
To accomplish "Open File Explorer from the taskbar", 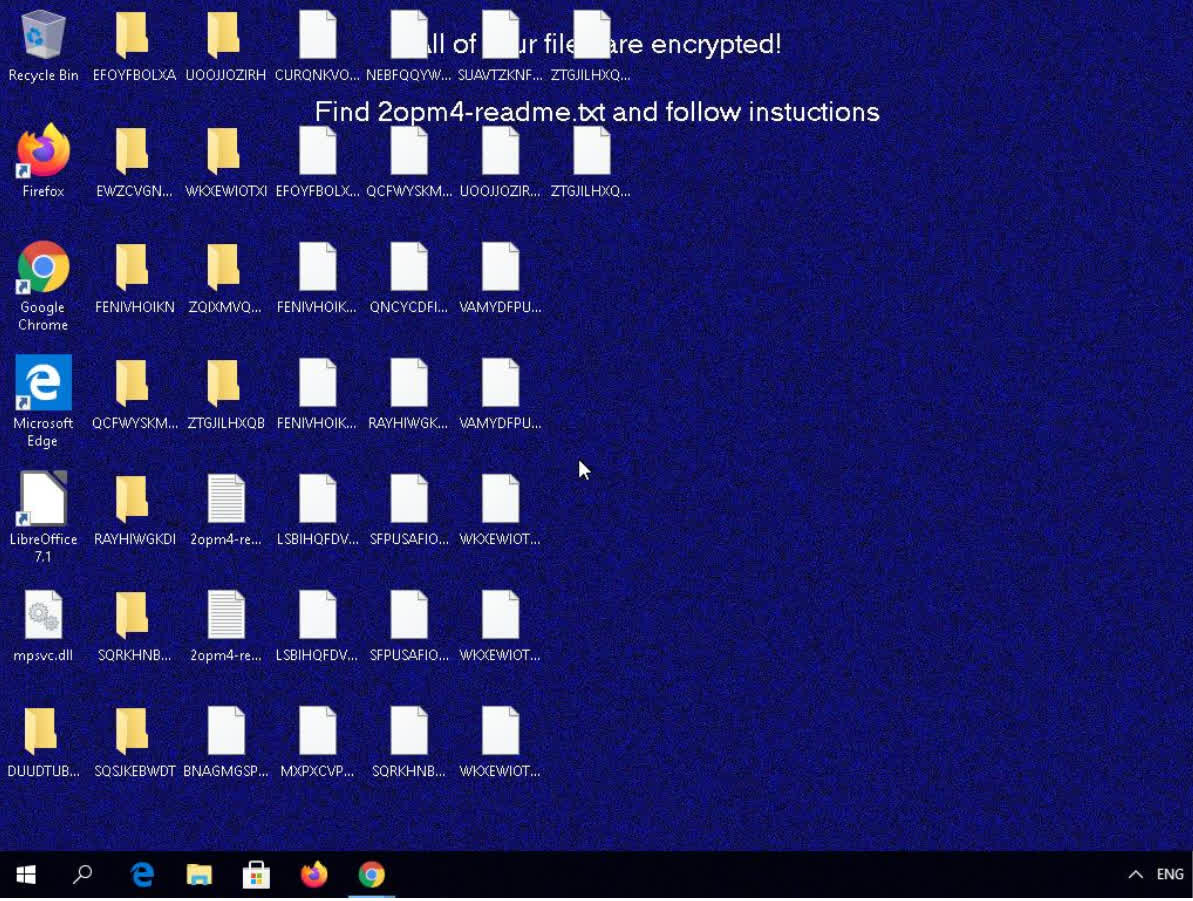I will (199, 875).
